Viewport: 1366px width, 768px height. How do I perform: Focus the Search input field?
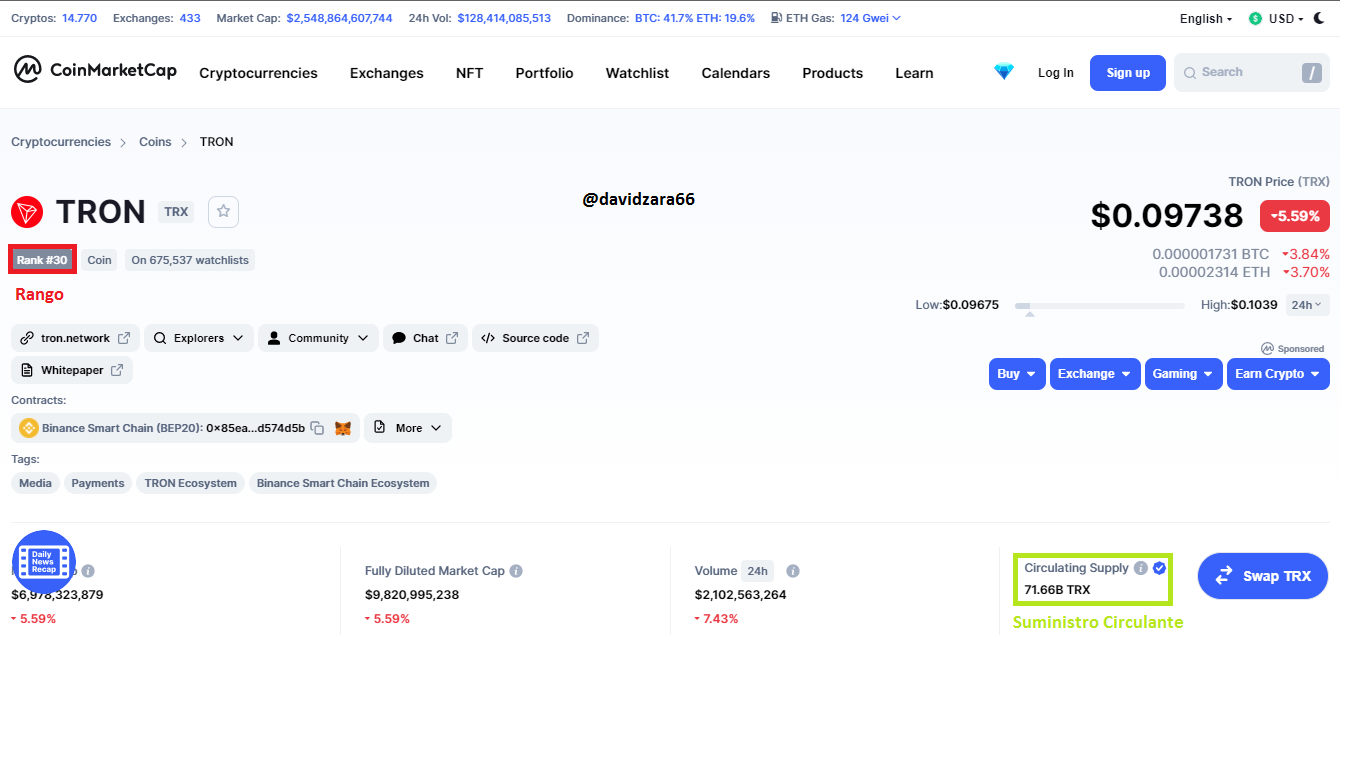[1251, 72]
